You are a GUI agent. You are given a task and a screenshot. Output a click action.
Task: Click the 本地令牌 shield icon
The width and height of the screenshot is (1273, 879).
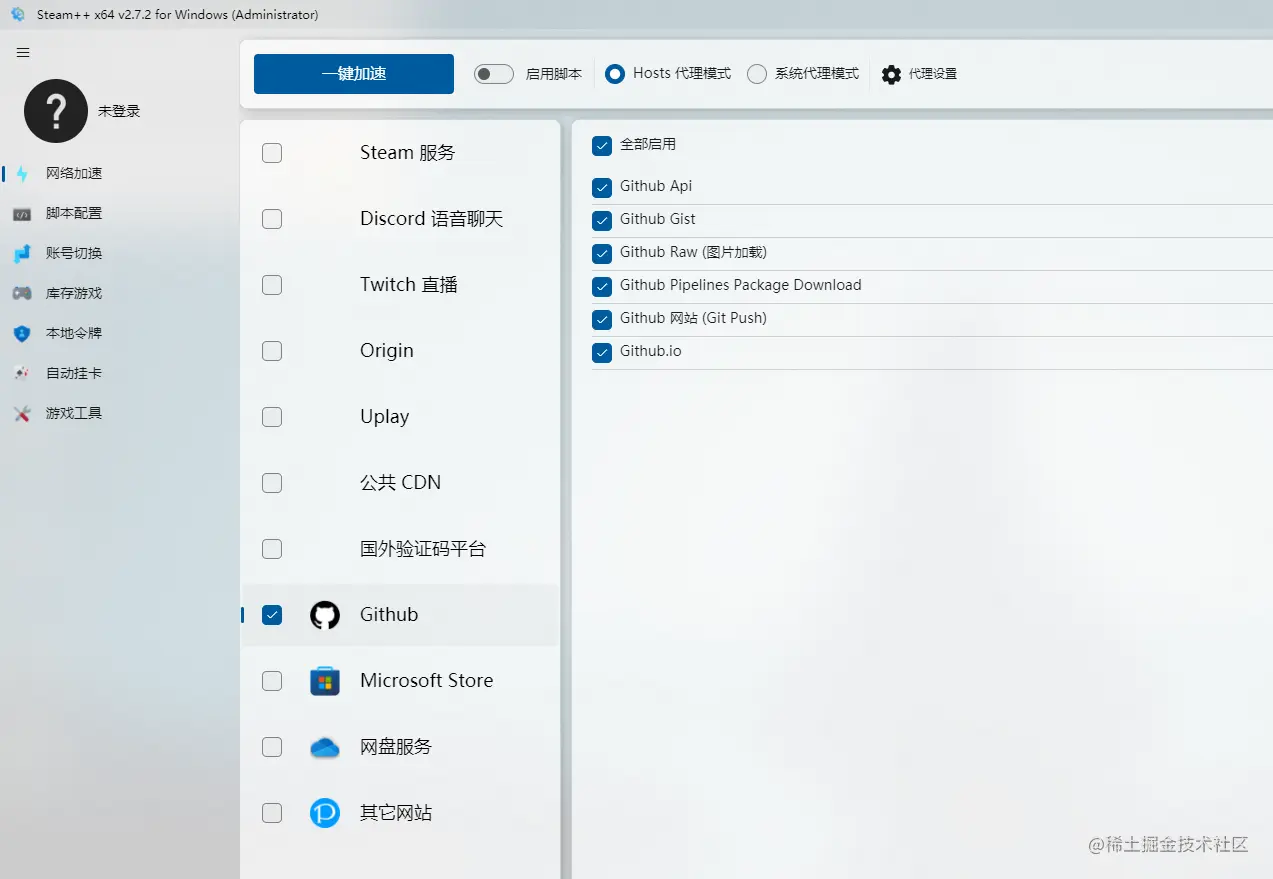coord(22,334)
